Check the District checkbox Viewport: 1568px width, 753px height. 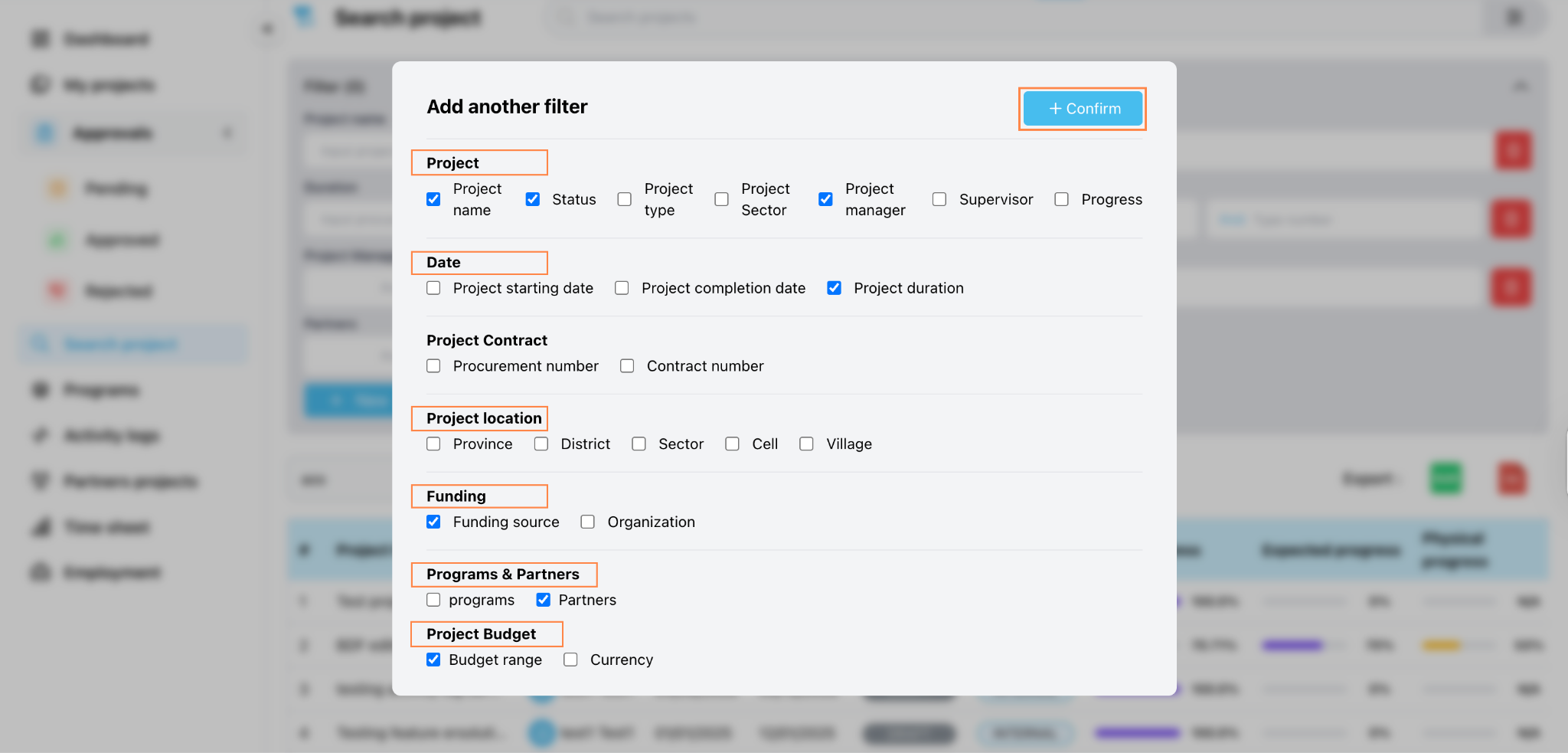pos(541,444)
